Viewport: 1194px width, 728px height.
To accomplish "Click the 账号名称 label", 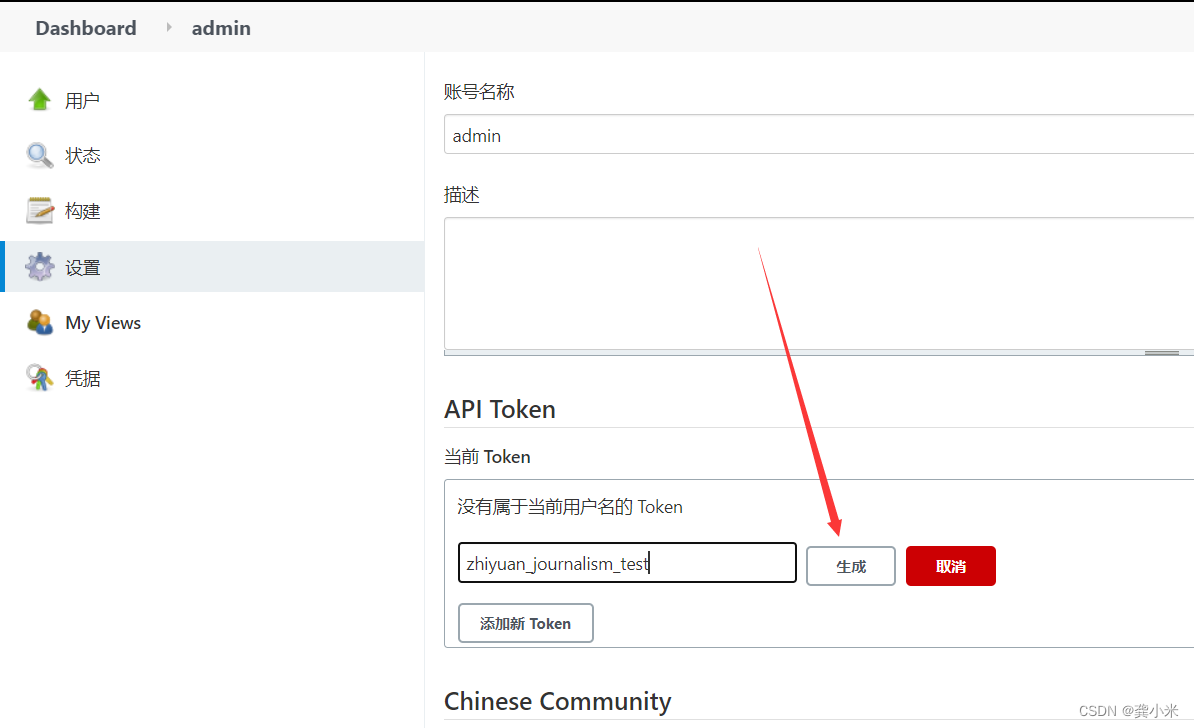I will [479, 92].
